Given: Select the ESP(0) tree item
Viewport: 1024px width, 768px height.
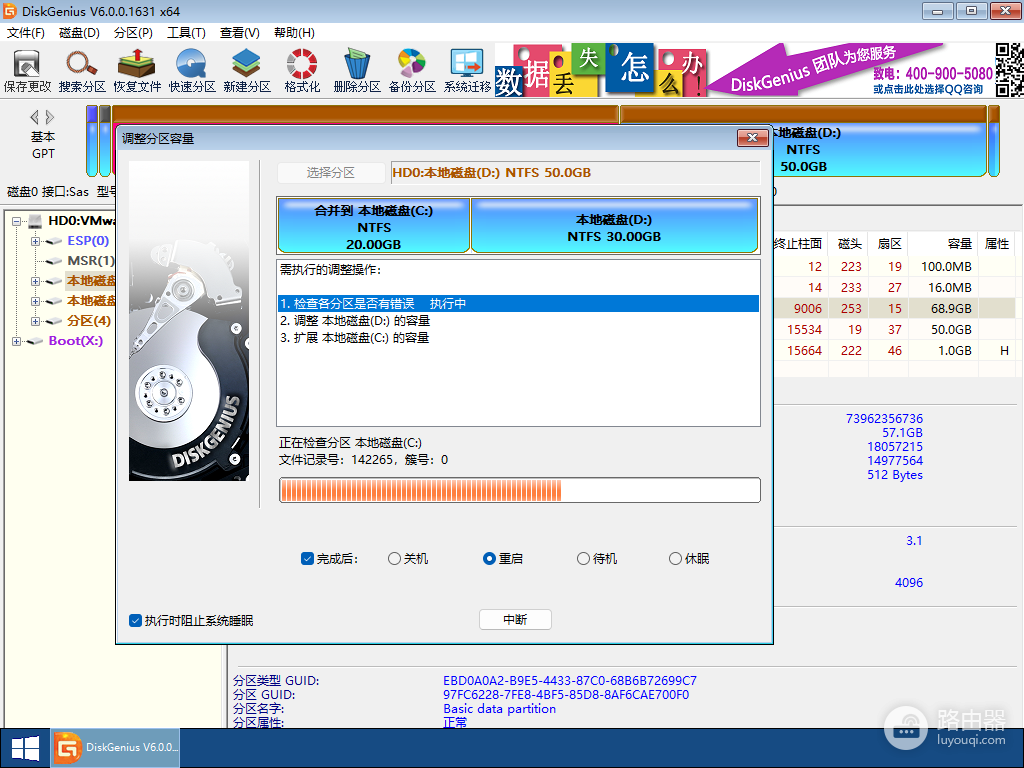Looking at the screenshot, I should pos(88,240).
